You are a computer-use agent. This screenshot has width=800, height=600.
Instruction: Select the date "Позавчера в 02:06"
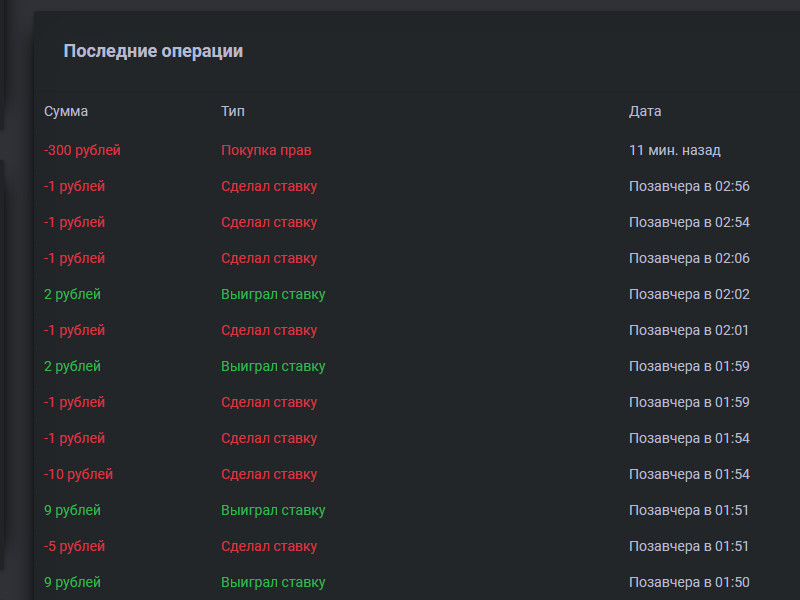[689, 258]
